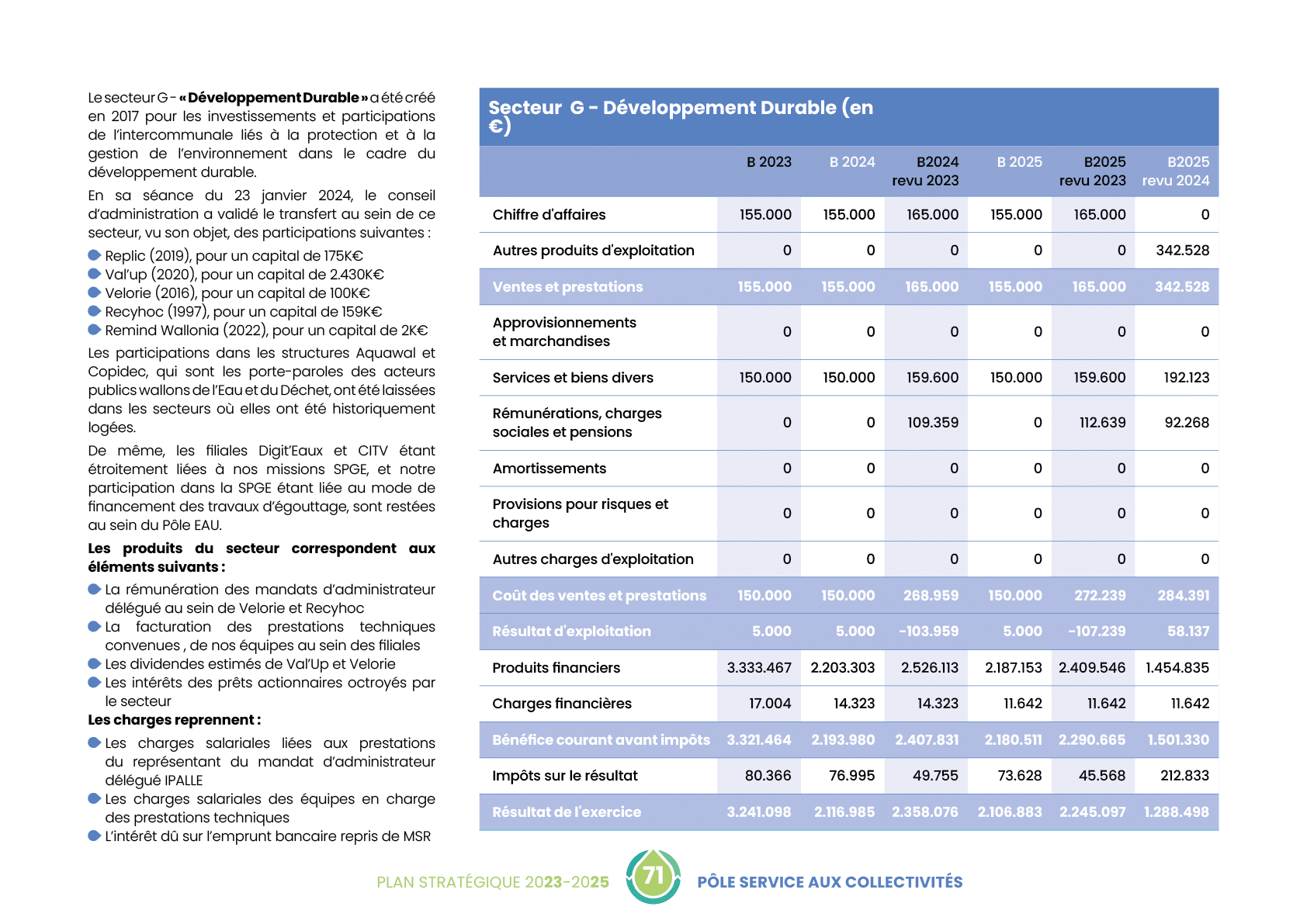Click the bullet next to Velorie (2016)

point(95,292)
